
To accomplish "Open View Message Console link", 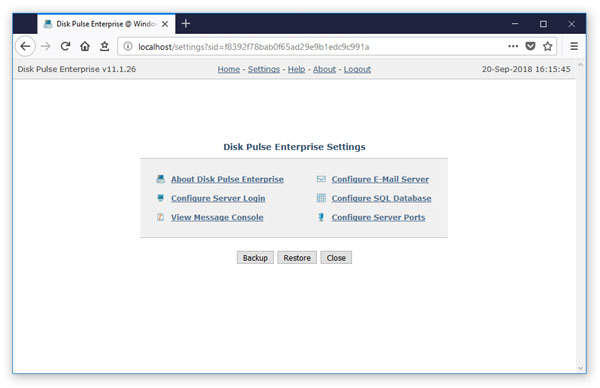I will (217, 217).
